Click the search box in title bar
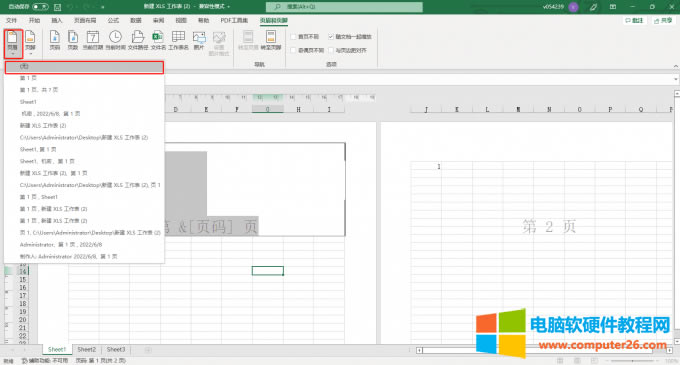This screenshot has width=680, height=365. point(344,7)
